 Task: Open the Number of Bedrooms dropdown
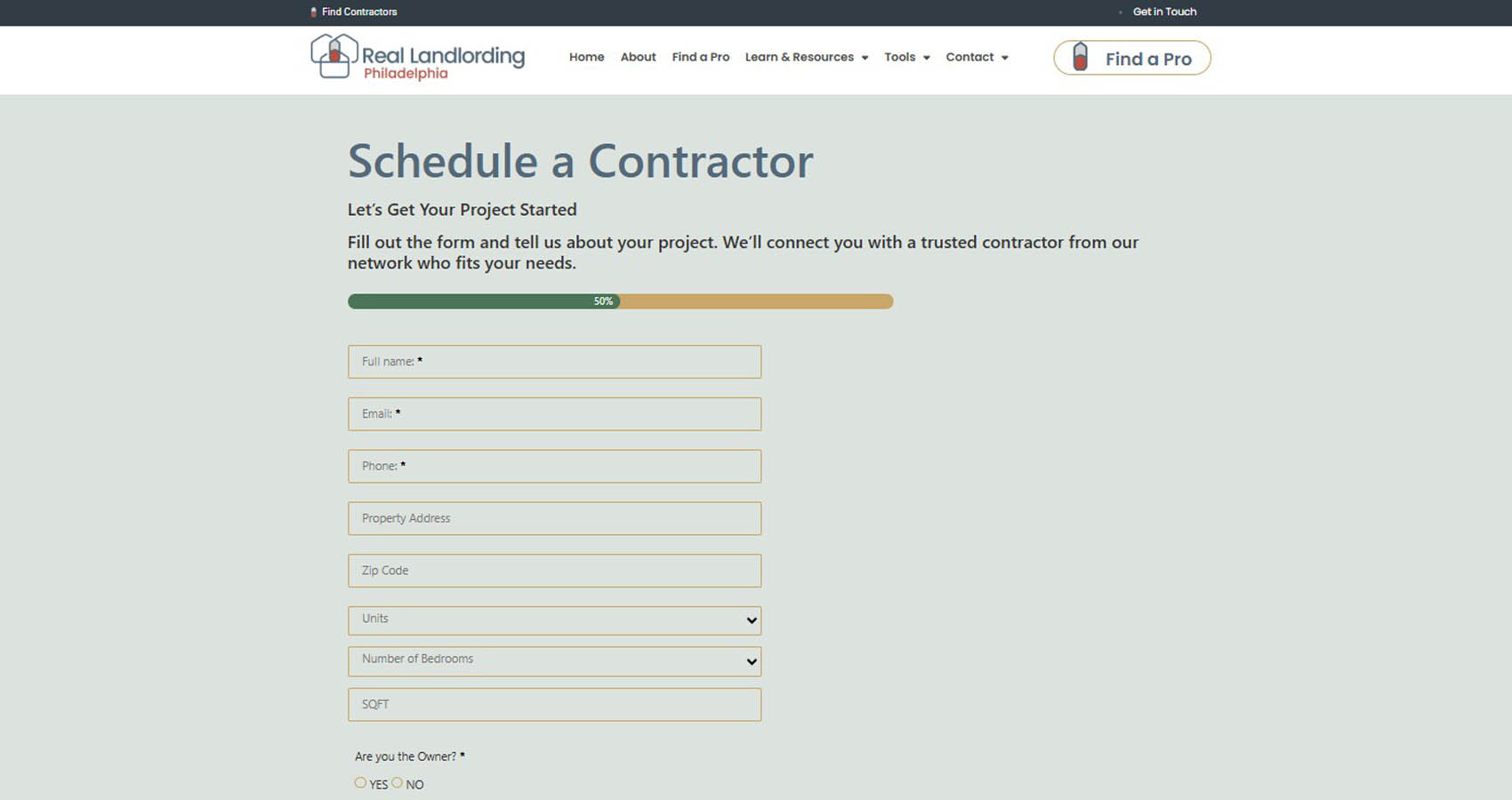click(554, 661)
